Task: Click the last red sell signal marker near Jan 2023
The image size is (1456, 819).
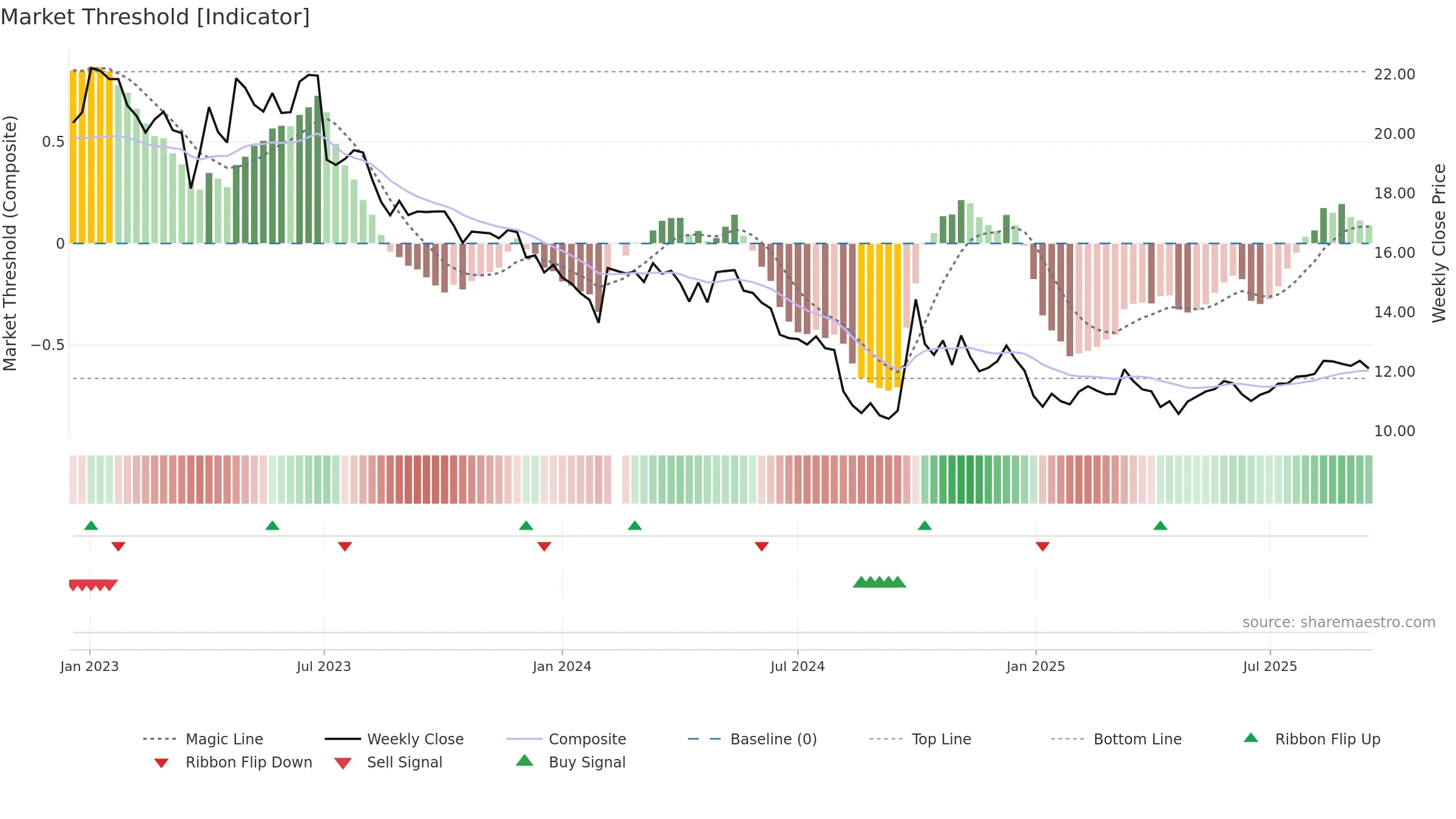Action: pyautogui.click(x=110, y=585)
